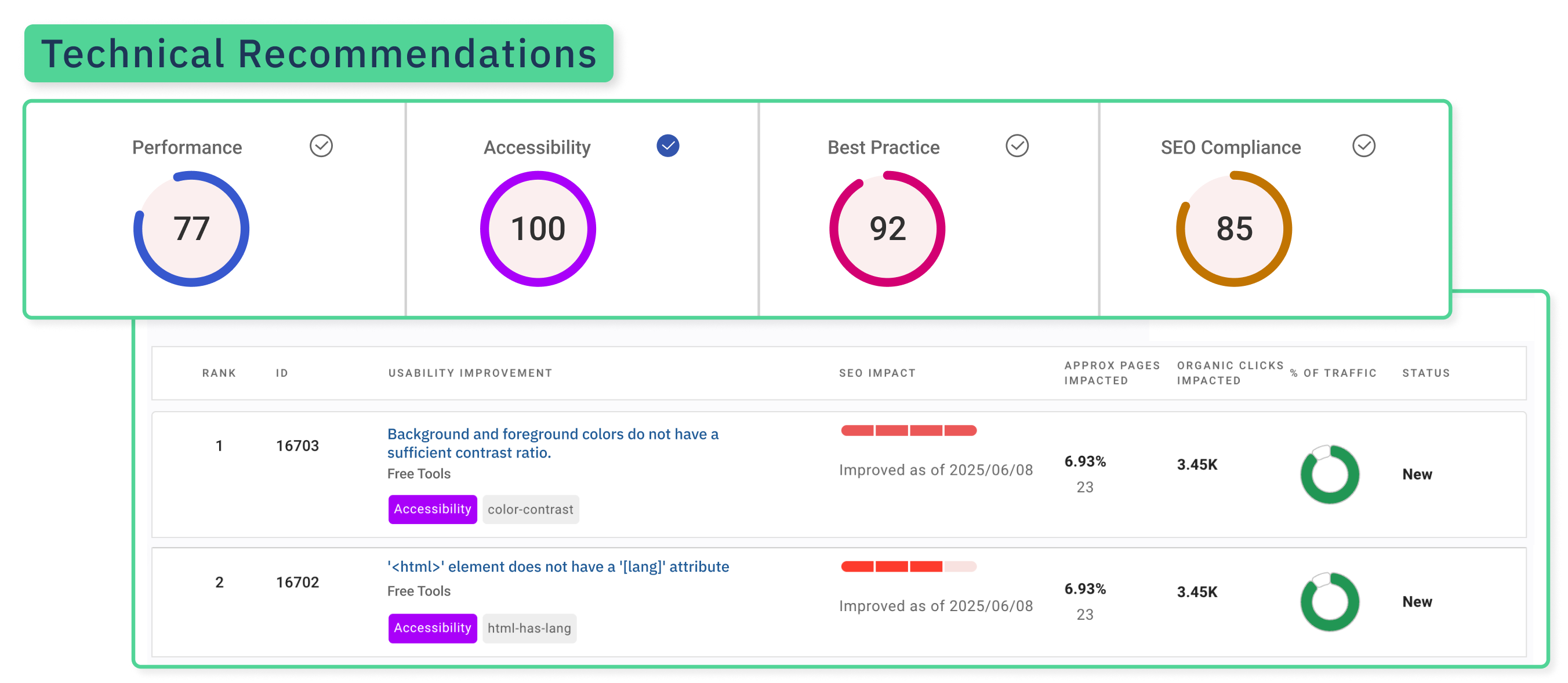Click the Accessibility score gauge 100
Viewport: 1568px width, 683px height.
coord(538,229)
